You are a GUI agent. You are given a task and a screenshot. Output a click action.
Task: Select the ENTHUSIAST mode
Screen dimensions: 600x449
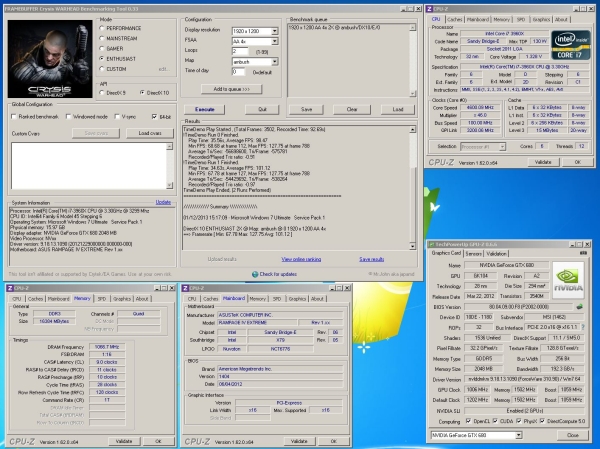pos(102,59)
